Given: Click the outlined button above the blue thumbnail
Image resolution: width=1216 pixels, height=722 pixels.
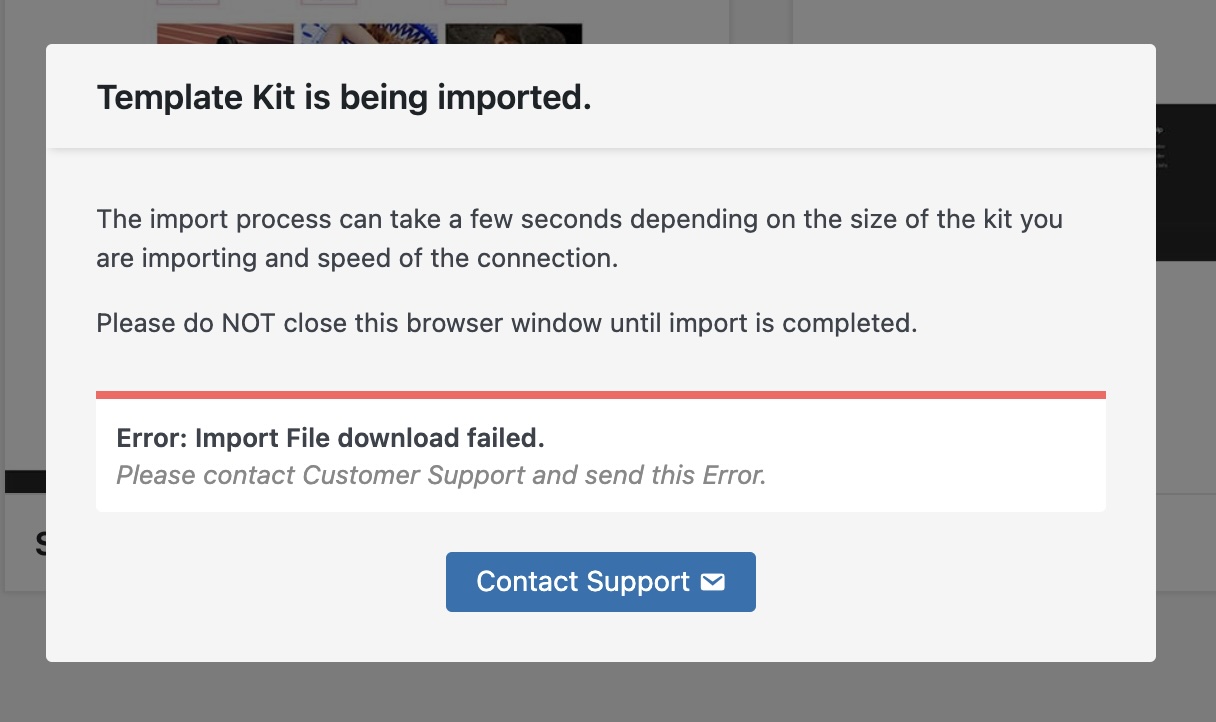Looking at the screenshot, I should [328, 2].
